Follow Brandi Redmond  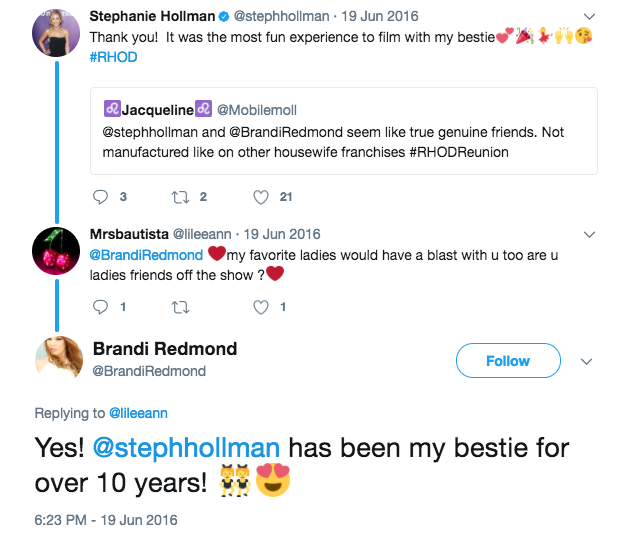click(507, 361)
